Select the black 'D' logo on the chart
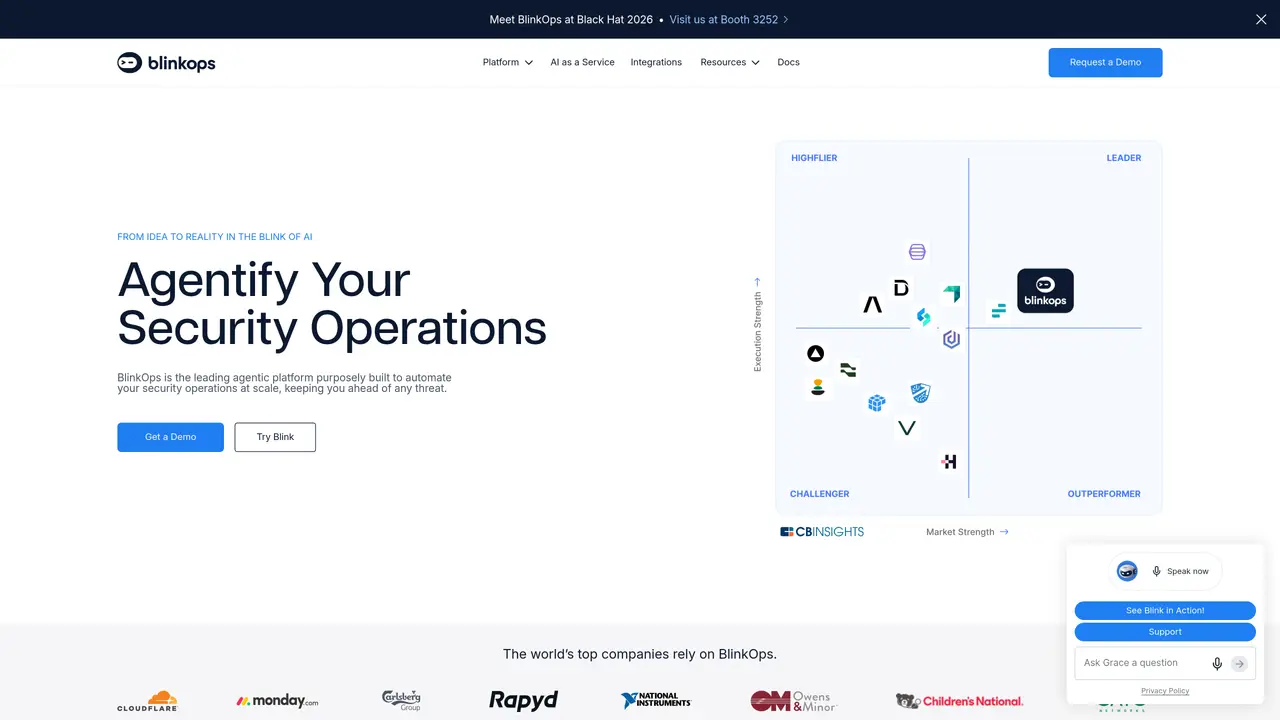The height and width of the screenshot is (720, 1280). coord(901,288)
